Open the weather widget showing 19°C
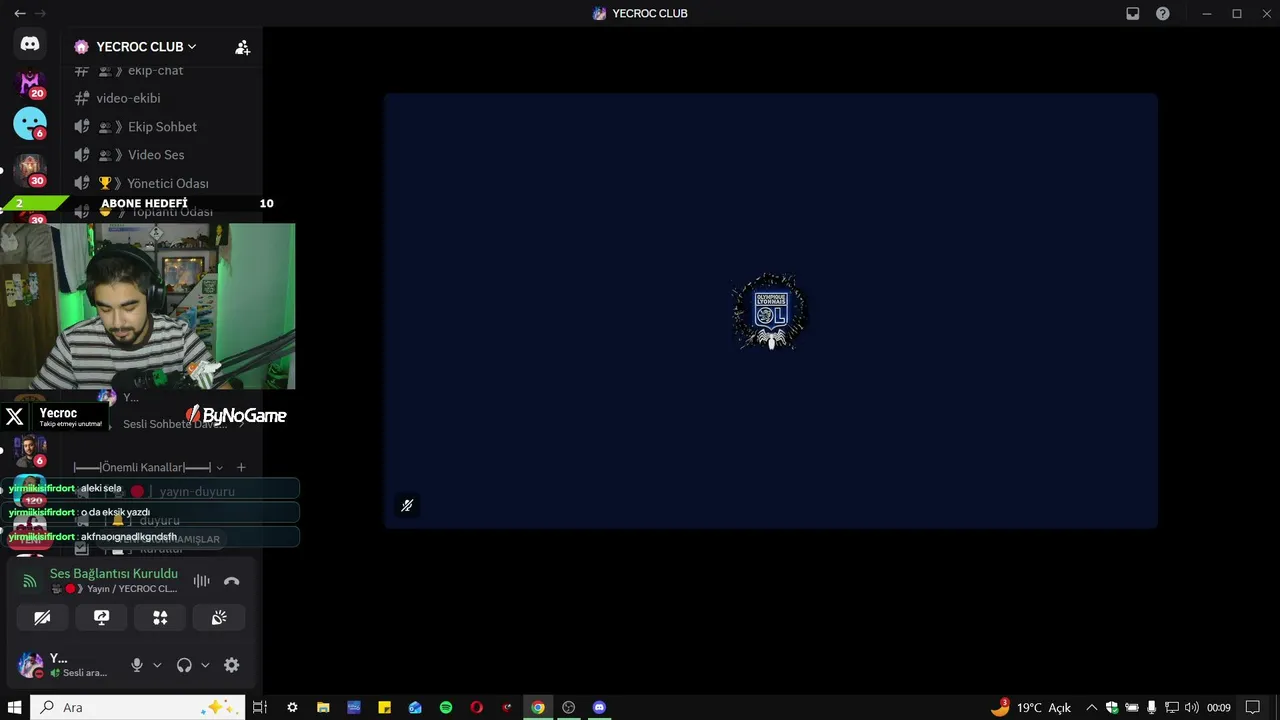This screenshot has height=720, width=1280. pyautogui.click(x=1031, y=707)
